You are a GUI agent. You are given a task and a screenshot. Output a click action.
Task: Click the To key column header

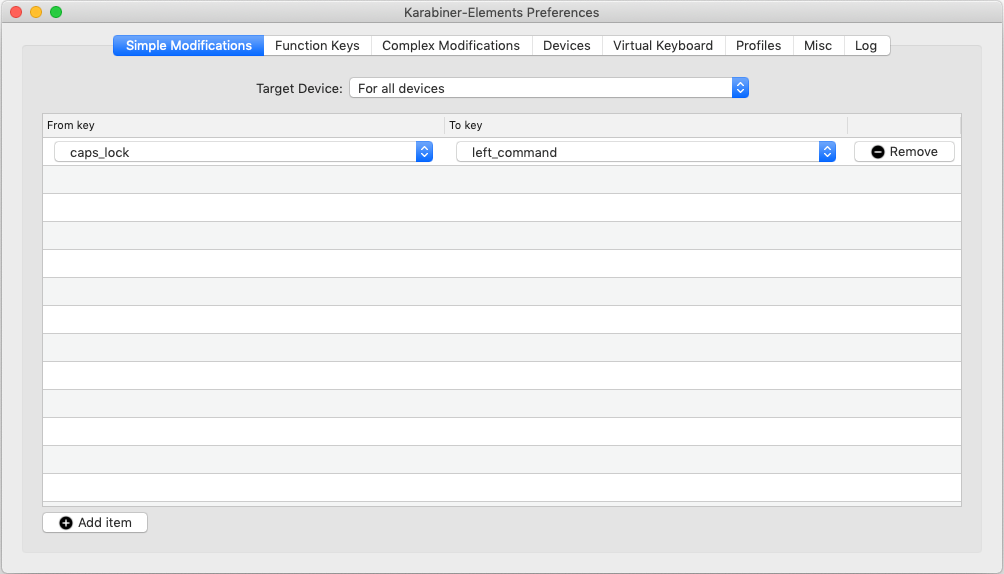click(x=645, y=125)
